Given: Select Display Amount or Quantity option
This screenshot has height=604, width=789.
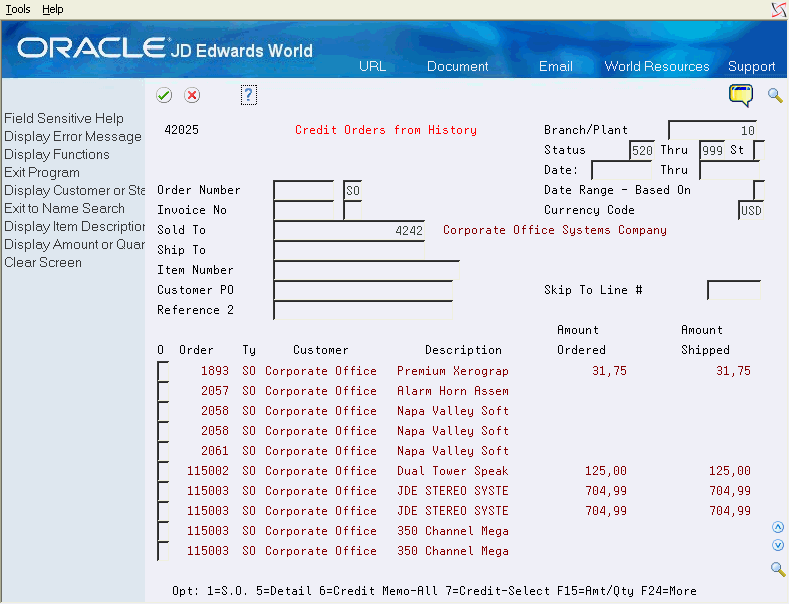Looking at the screenshot, I should point(74,245).
